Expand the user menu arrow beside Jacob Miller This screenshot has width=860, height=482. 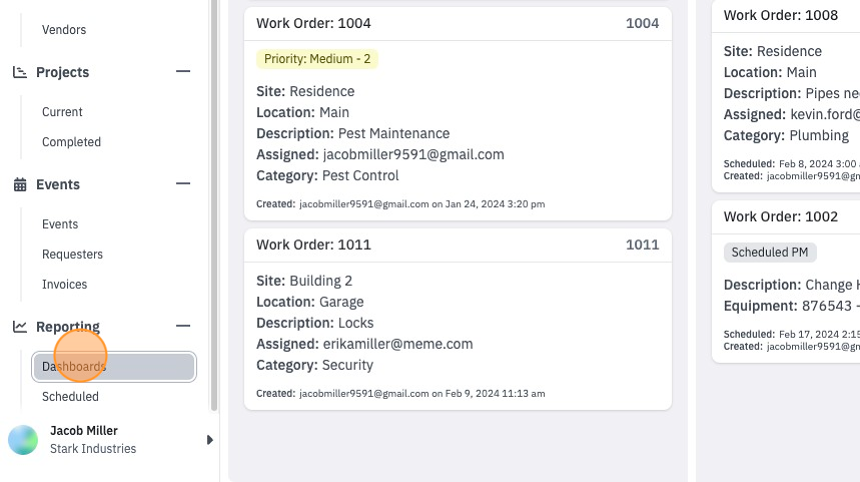click(210, 440)
